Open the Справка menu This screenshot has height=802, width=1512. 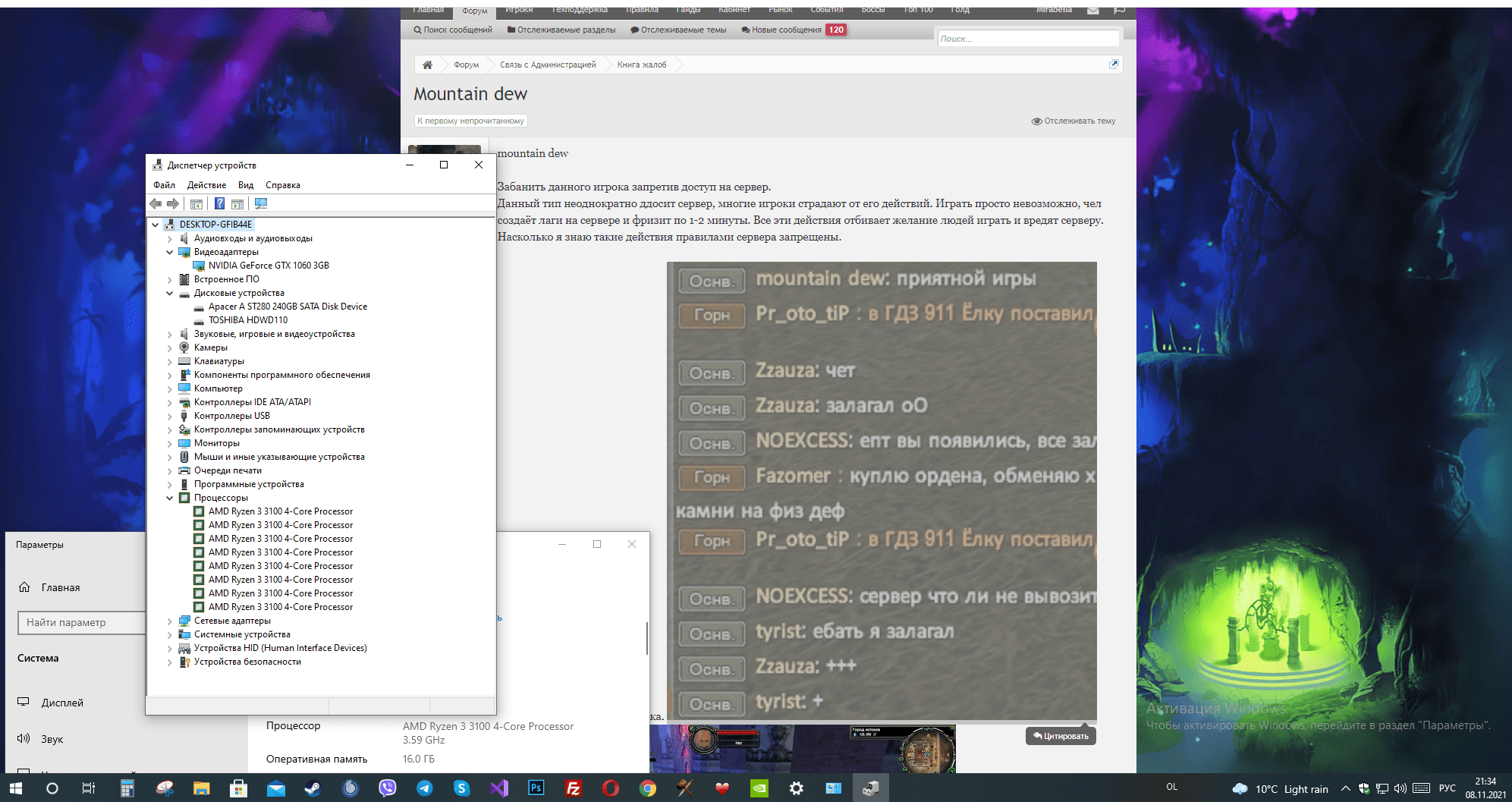pos(282,185)
